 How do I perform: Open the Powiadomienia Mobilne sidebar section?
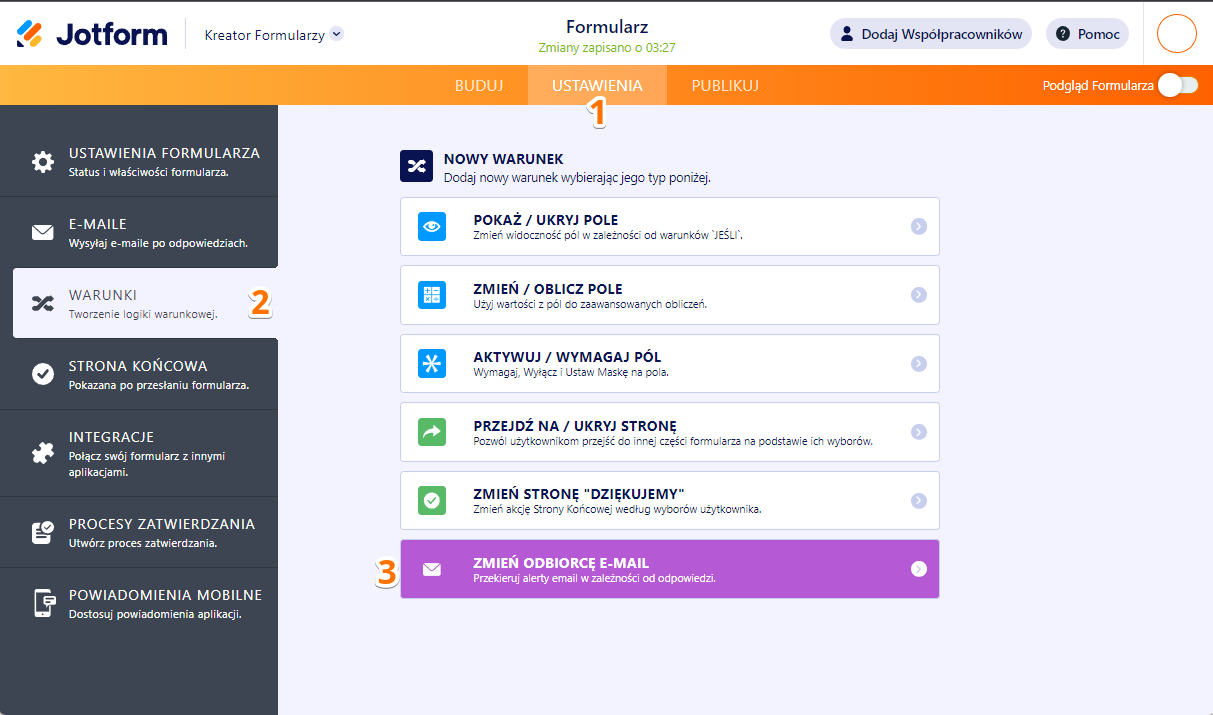click(139, 603)
